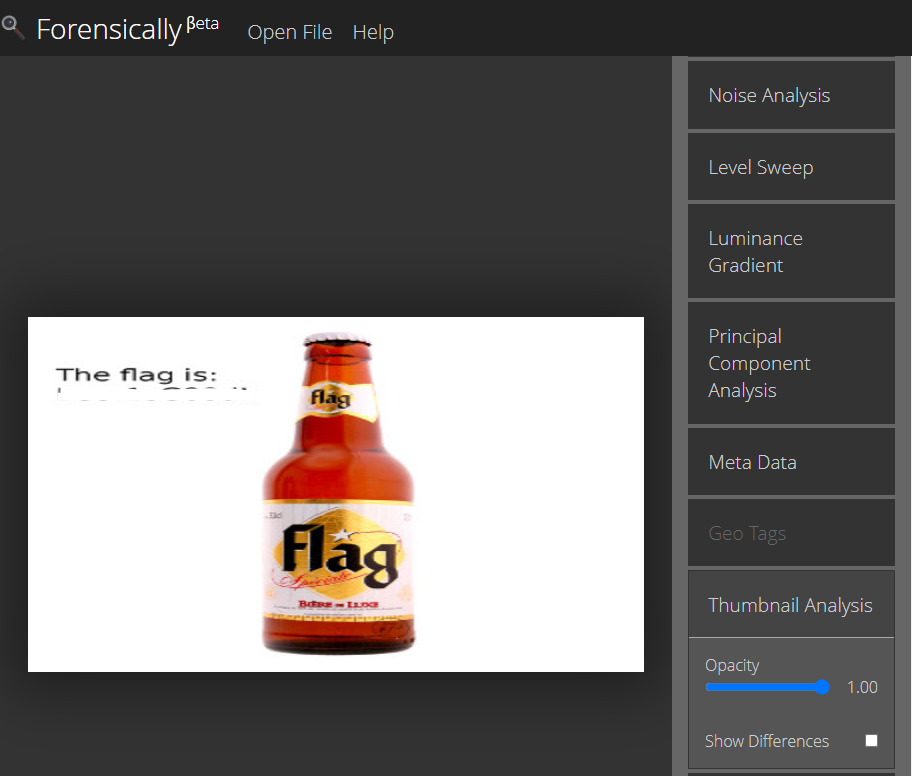This screenshot has width=912, height=776.
Task: Click the Forensically Beta title
Action: pyautogui.click(x=127, y=29)
